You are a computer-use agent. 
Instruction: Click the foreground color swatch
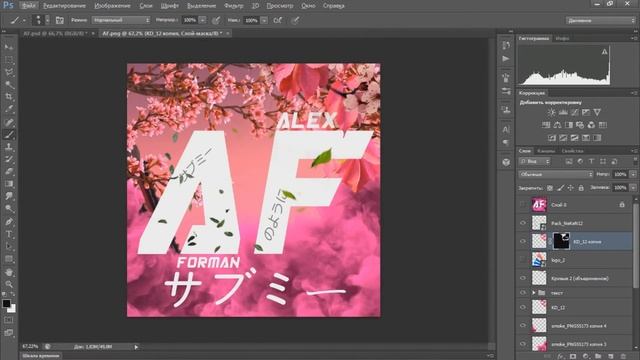[x=6, y=304]
